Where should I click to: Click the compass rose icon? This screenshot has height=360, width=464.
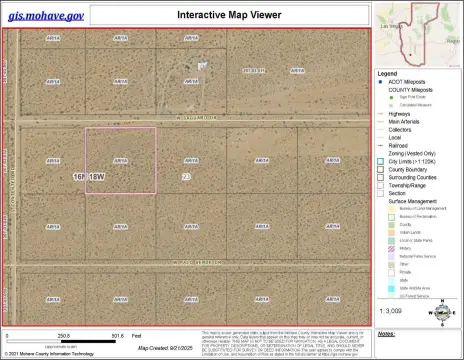[442, 313]
